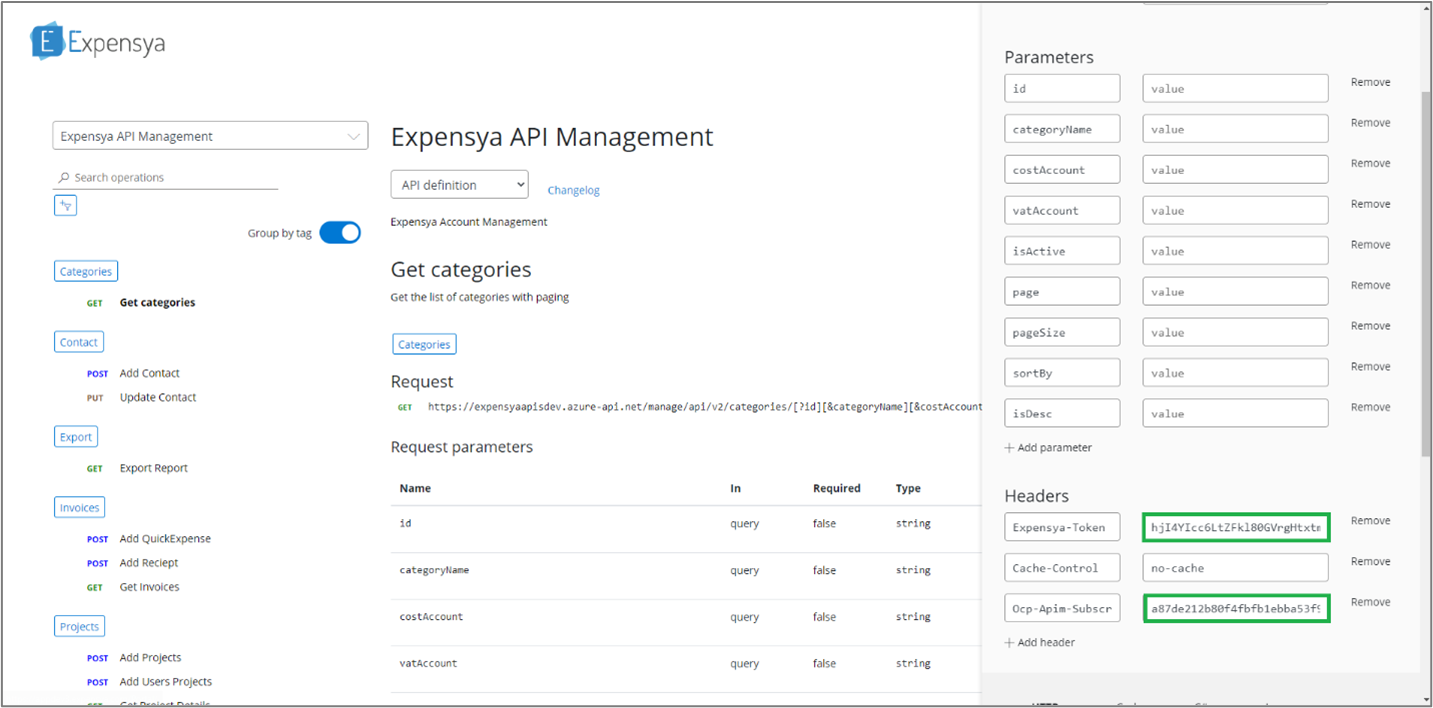Image resolution: width=1433 pixels, height=708 pixels.
Task: Remove the Expensya-Token header
Action: coord(1370,521)
